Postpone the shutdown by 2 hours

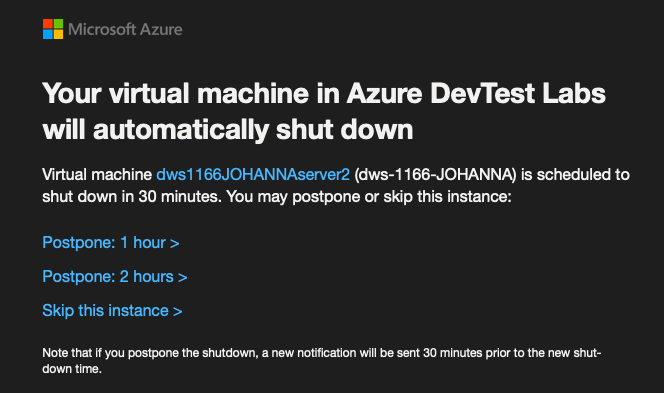[x=115, y=277]
